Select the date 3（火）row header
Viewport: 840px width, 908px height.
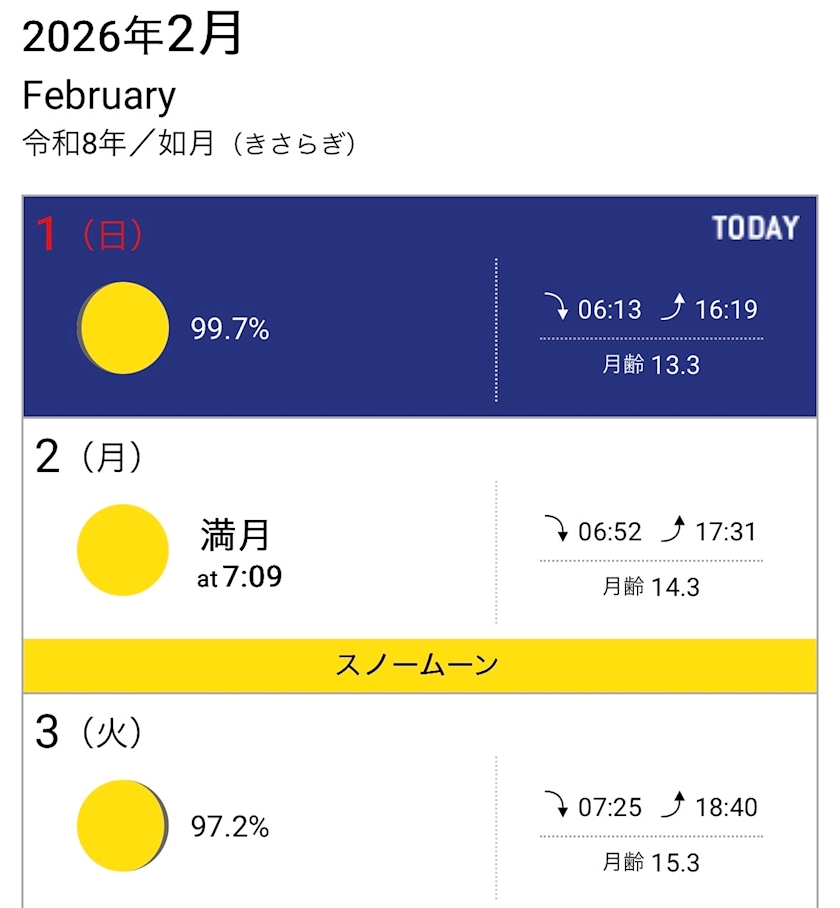tap(89, 733)
